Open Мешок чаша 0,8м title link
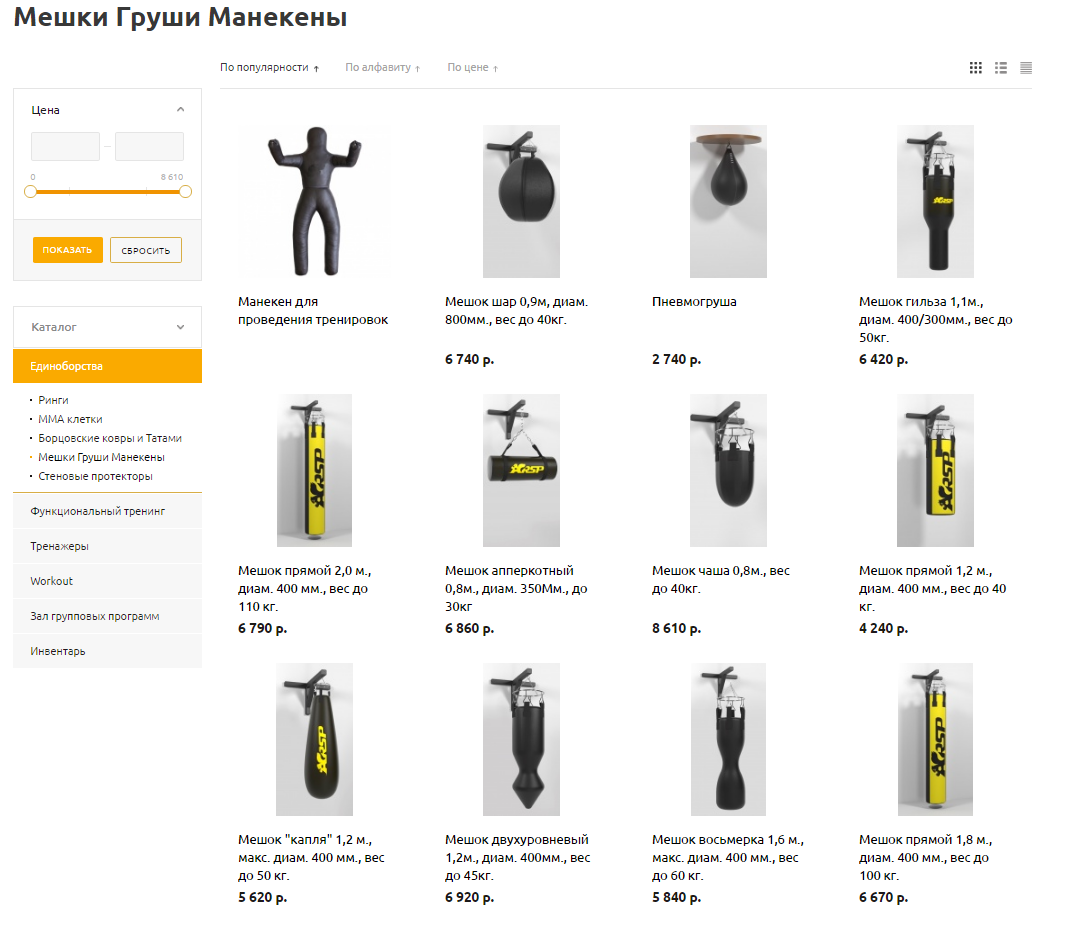1066x928 pixels. point(721,580)
